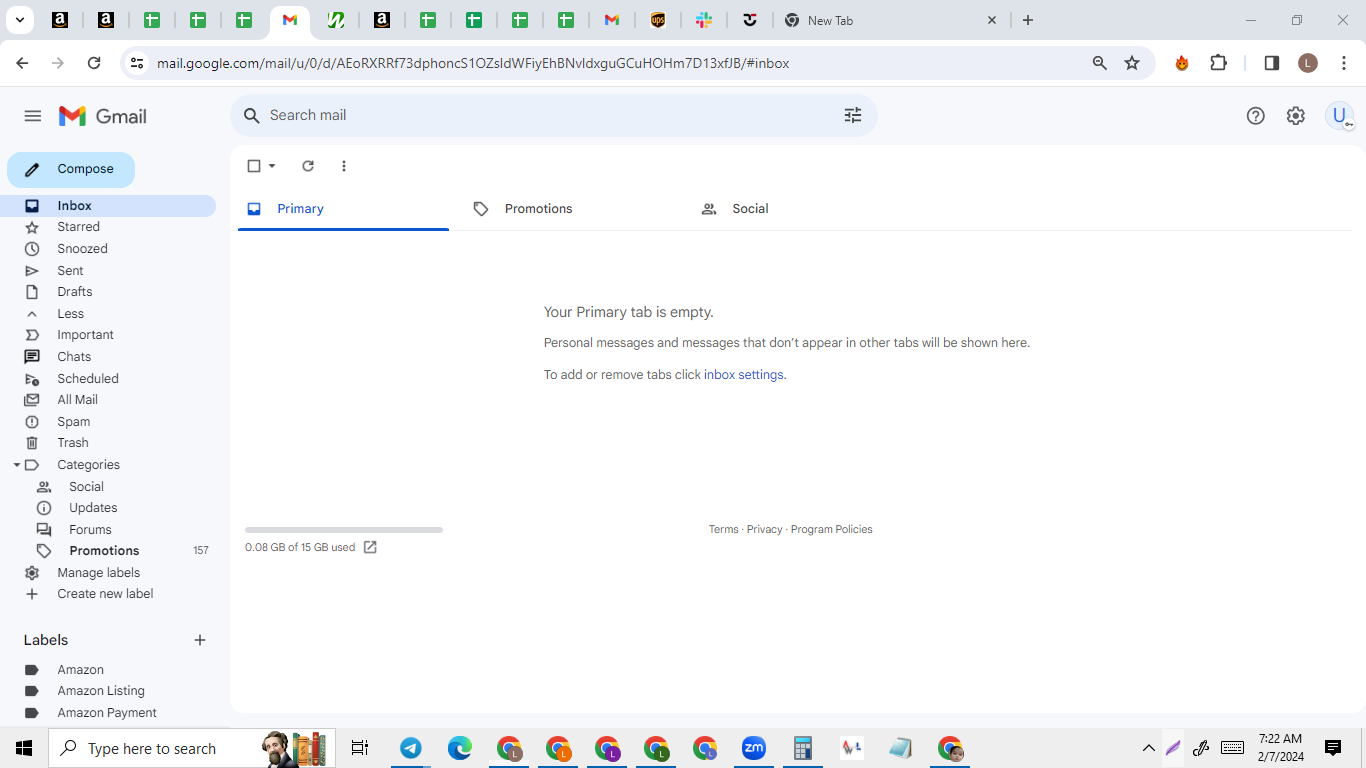The image size is (1366, 768).
Task: Open the Extensions puzzle icon
Action: 1218,63
